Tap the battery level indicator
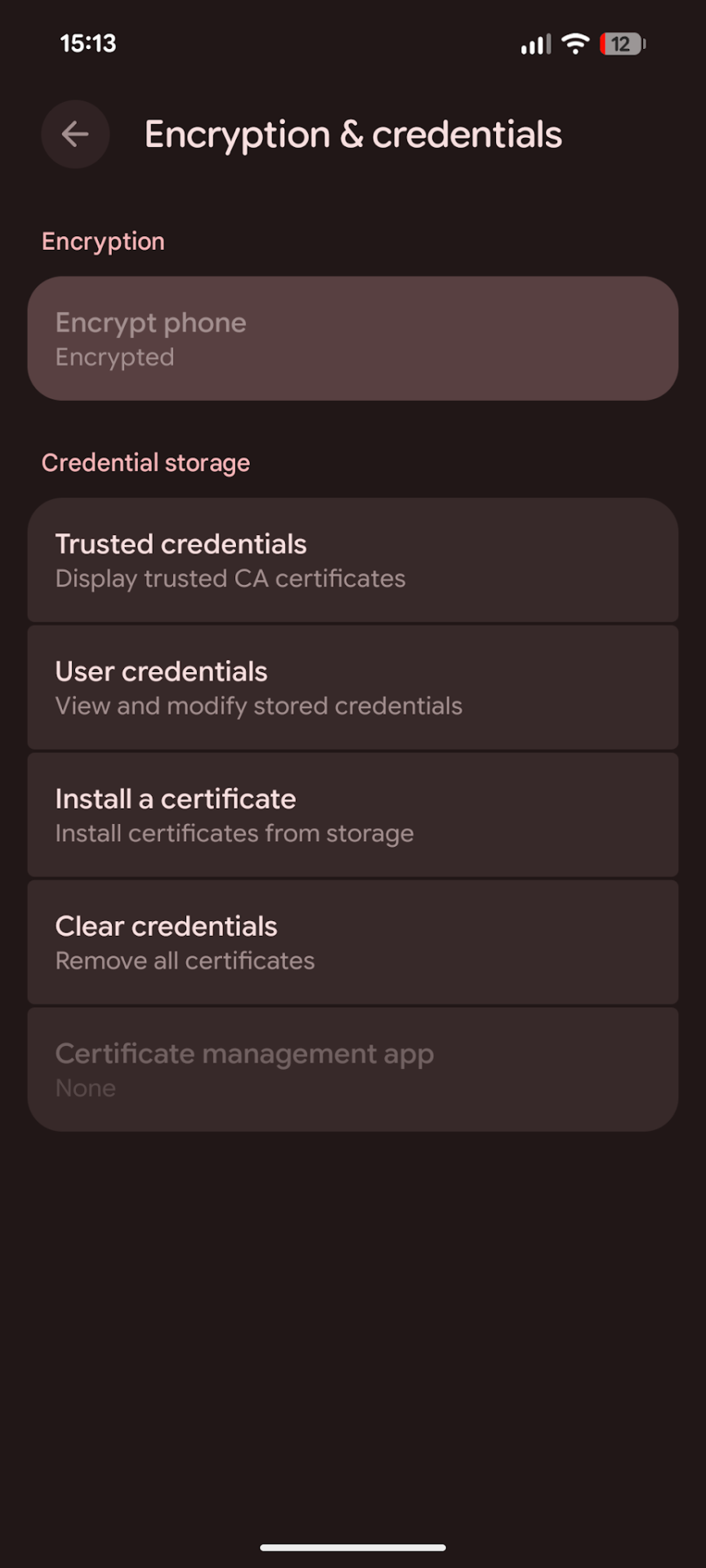Viewport: 706px width, 1568px height. click(x=623, y=44)
